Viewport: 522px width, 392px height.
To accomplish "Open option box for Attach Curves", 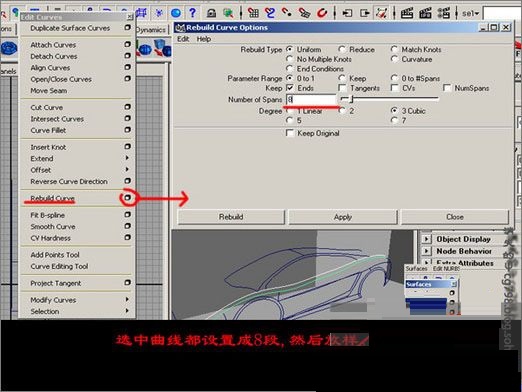I will click(x=127, y=44).
